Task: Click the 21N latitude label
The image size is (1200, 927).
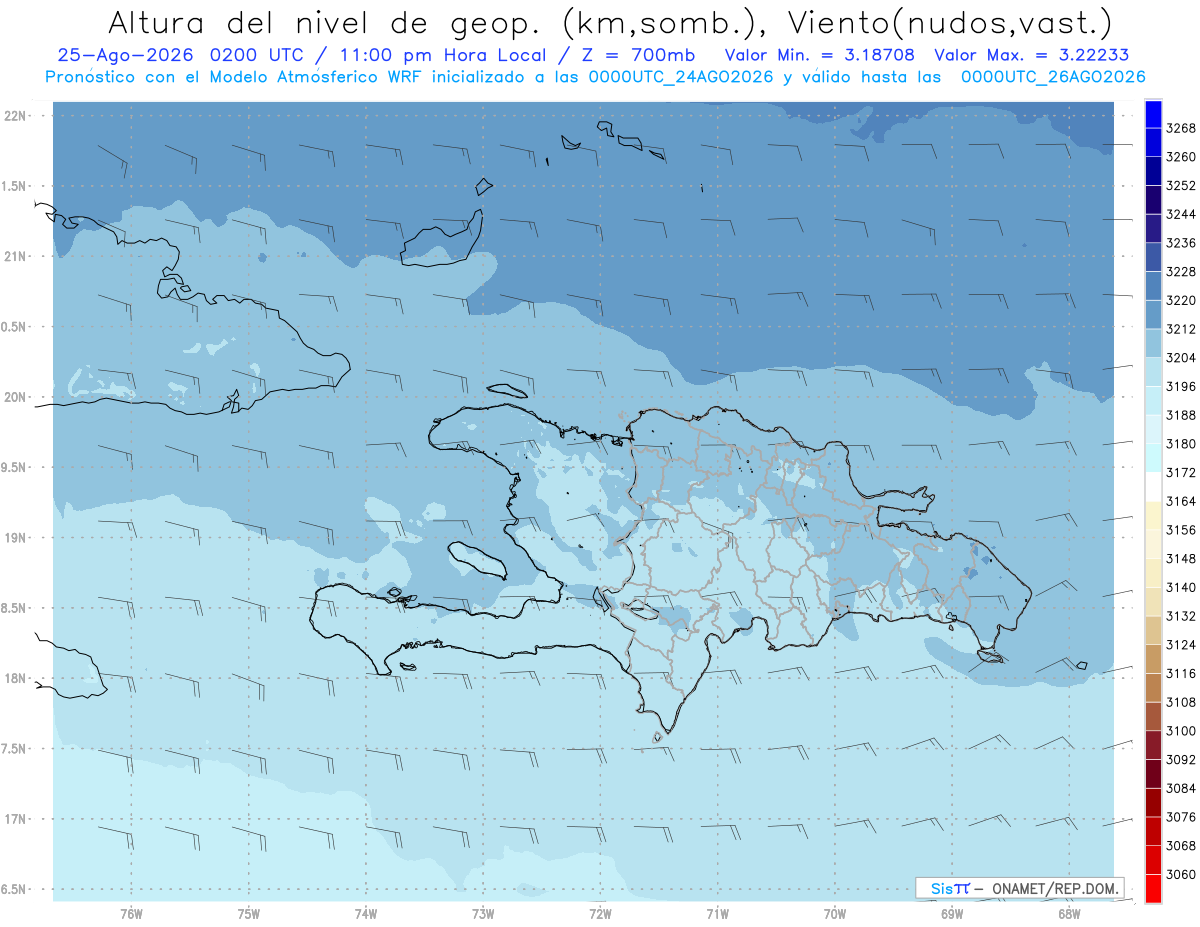Action: [x=15, y=256]
